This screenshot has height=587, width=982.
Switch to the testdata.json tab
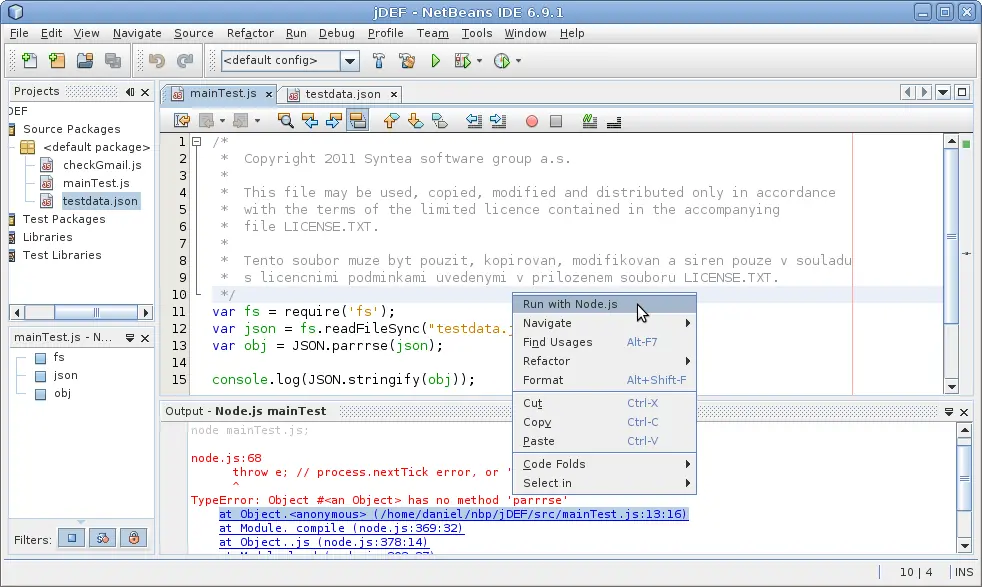[x=343, y=94]
